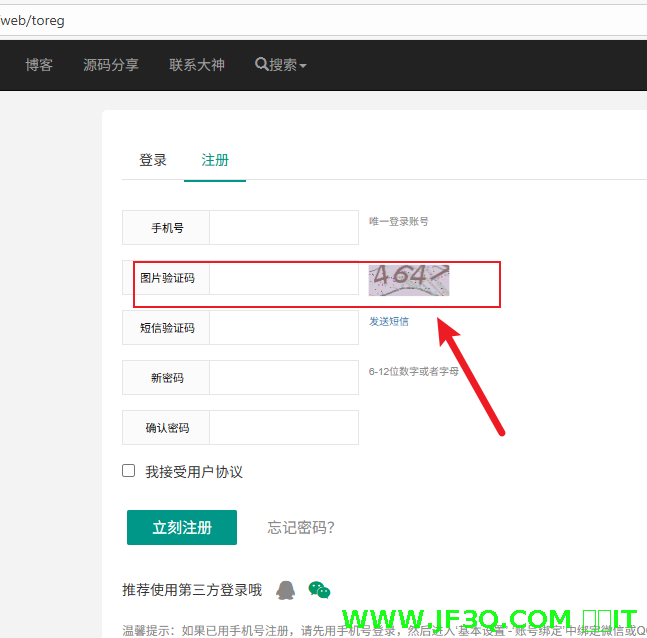The image size is (647, 638).
Task: Click the 新密码 password field
Action: coord(283,378)
